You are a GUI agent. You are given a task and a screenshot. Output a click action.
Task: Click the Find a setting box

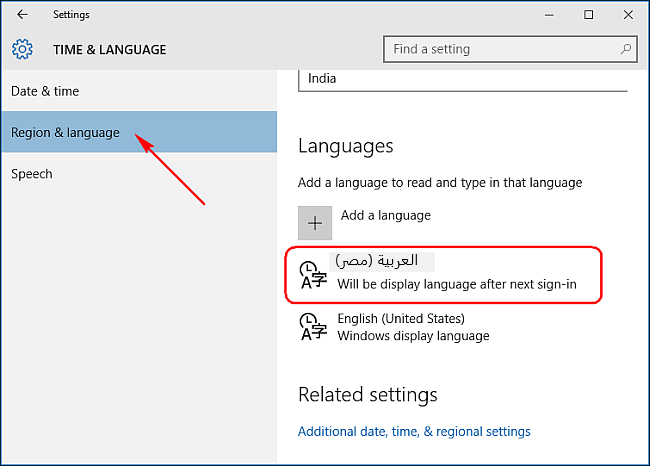(510, 49)
